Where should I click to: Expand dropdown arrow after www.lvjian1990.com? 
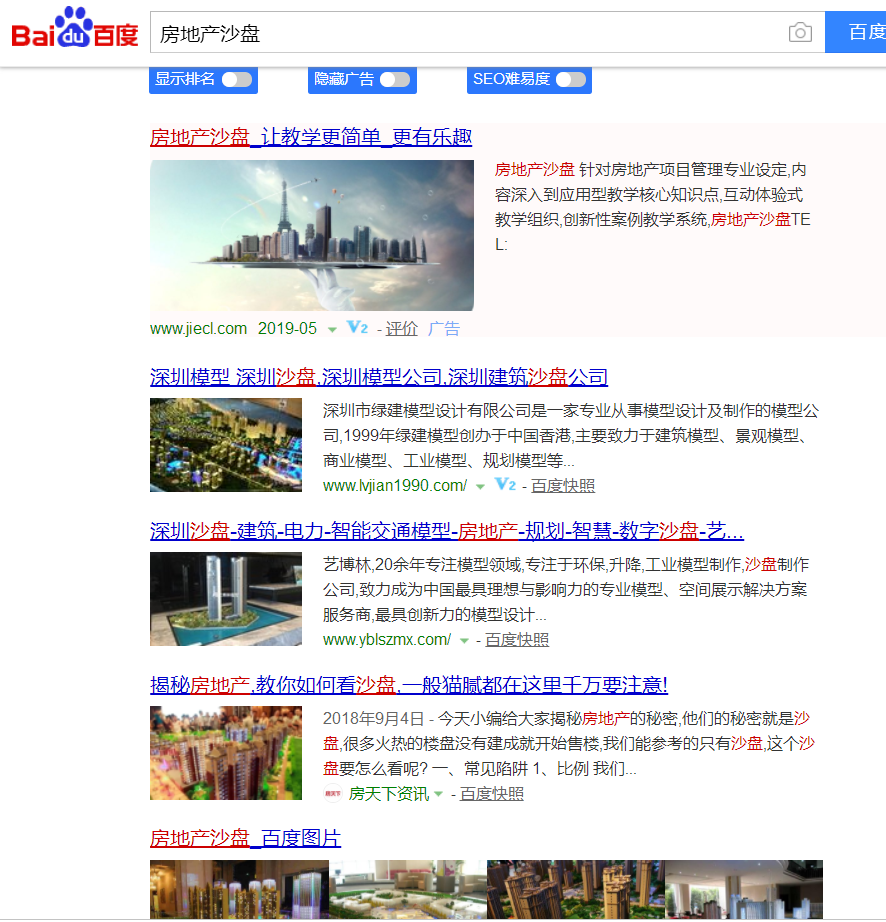[x=480, y=487]
